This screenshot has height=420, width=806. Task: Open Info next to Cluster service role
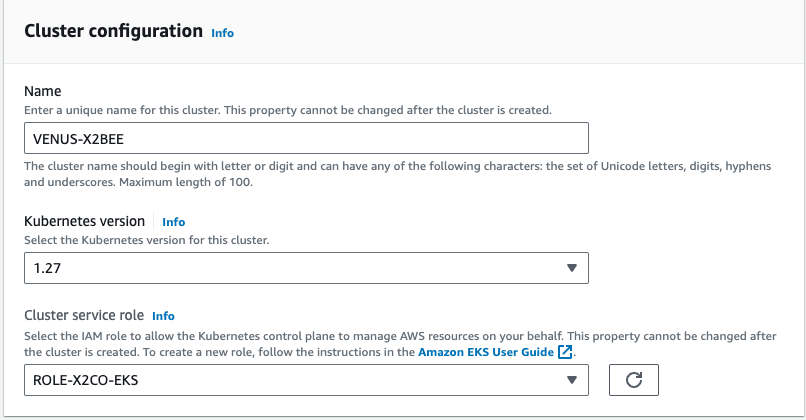163,316
